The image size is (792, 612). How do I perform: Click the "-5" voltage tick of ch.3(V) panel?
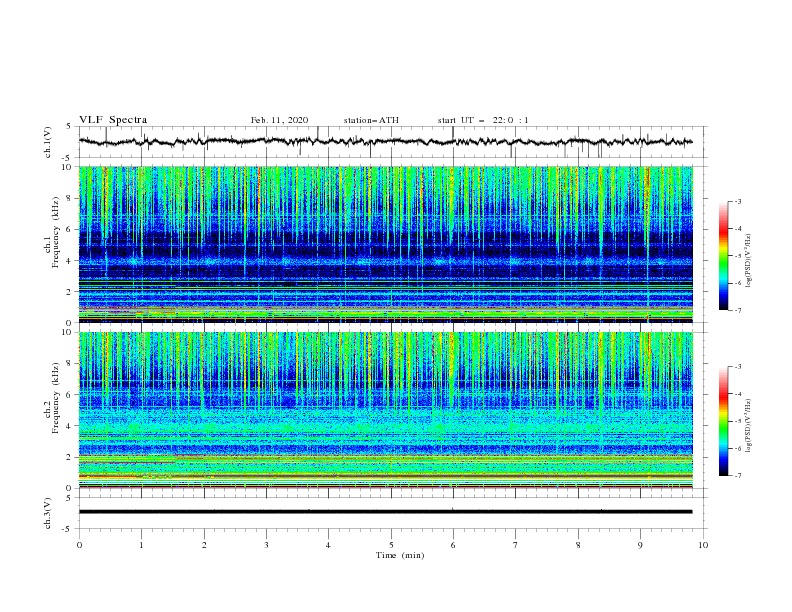click(x=67, y=529)
